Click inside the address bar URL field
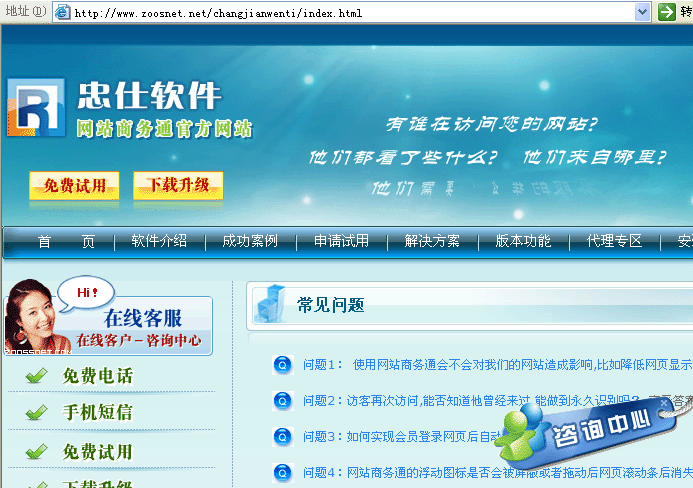This screenshot has width=693, height=488. coord(350,13)
